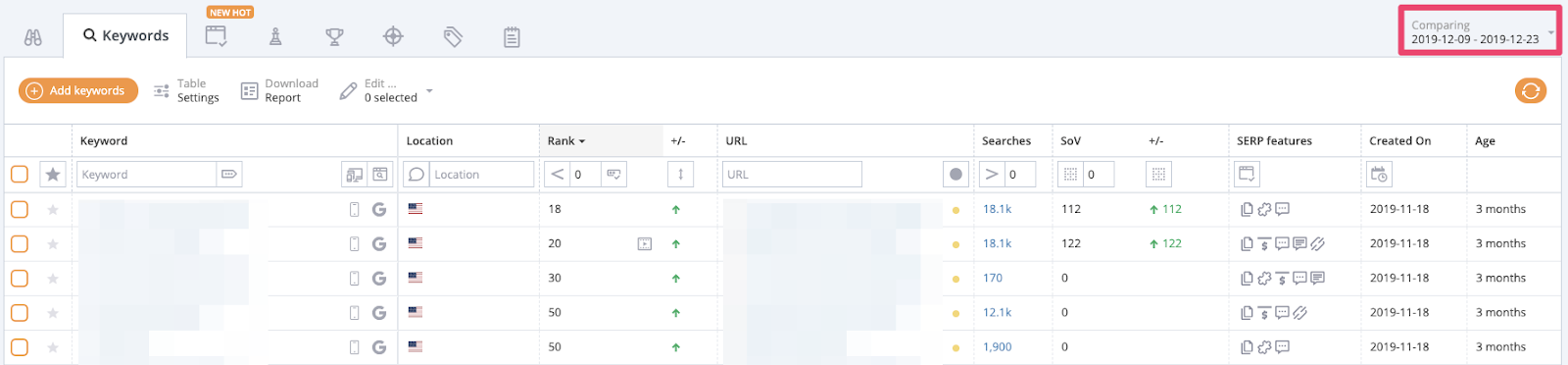Screen dimensions: 1568x365
Task: Click the Add keywords button
Action: point(78,90)
